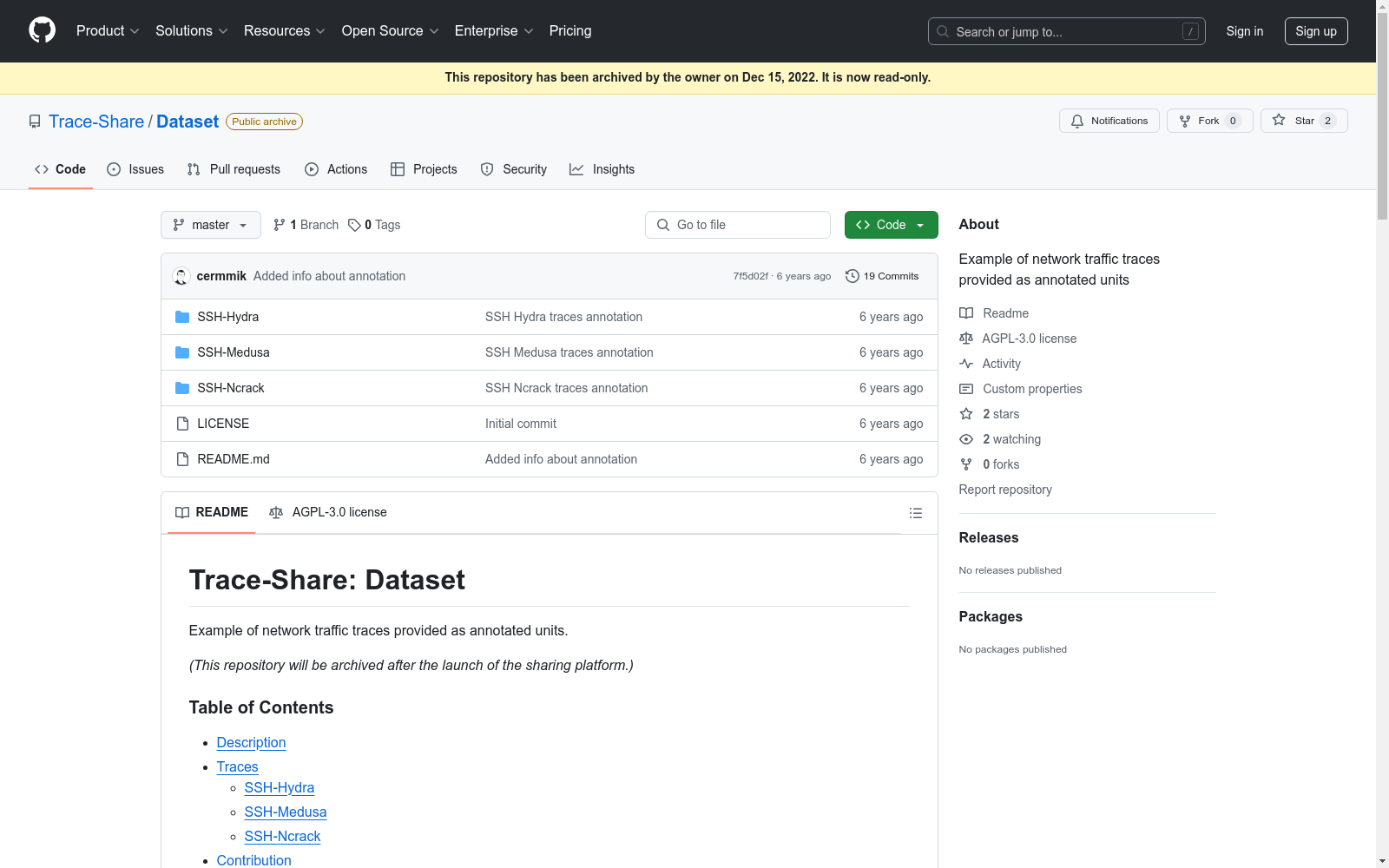The height and width of the screenshot is (868, 1389).
Task: Switch to the Pull requests tab
Action: (234, 169)
